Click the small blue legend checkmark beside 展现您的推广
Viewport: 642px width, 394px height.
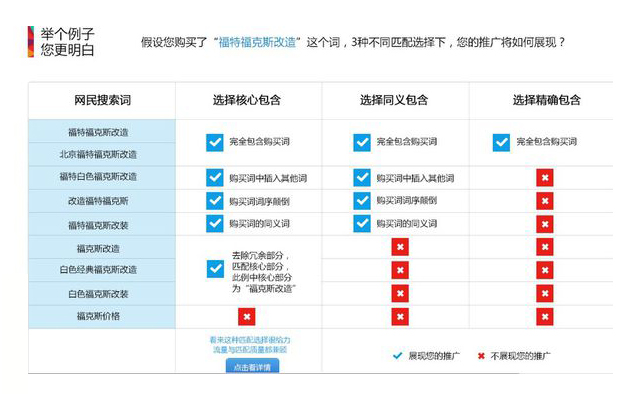point(397,356)
